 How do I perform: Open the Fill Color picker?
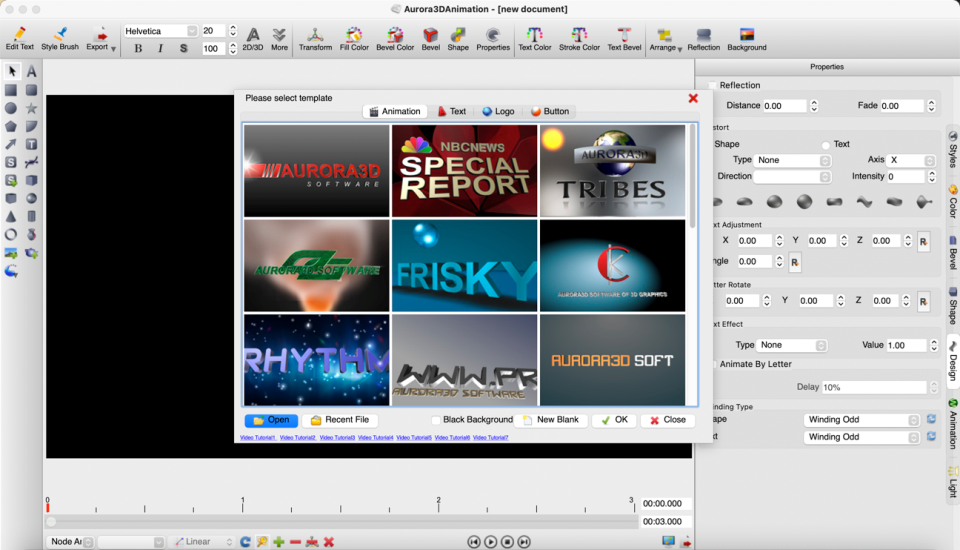(354, 39)
